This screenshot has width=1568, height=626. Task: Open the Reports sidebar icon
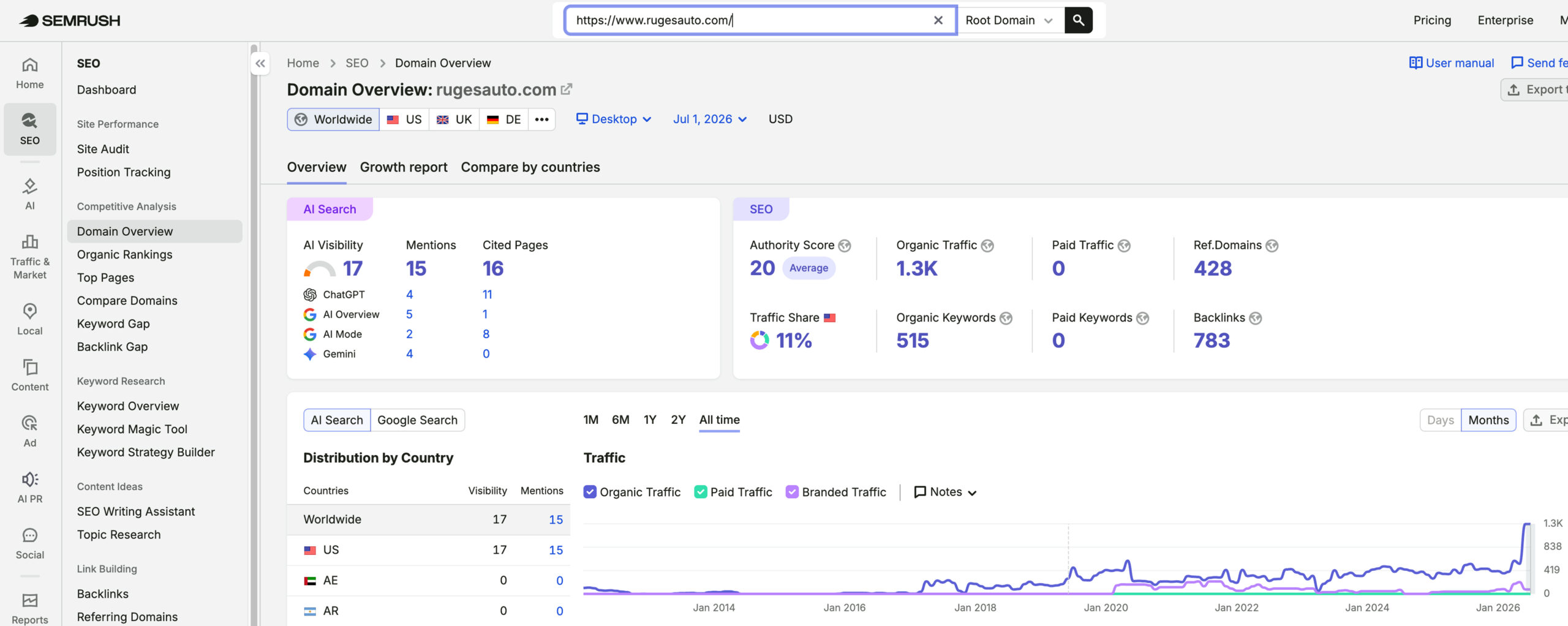(29, 608)
